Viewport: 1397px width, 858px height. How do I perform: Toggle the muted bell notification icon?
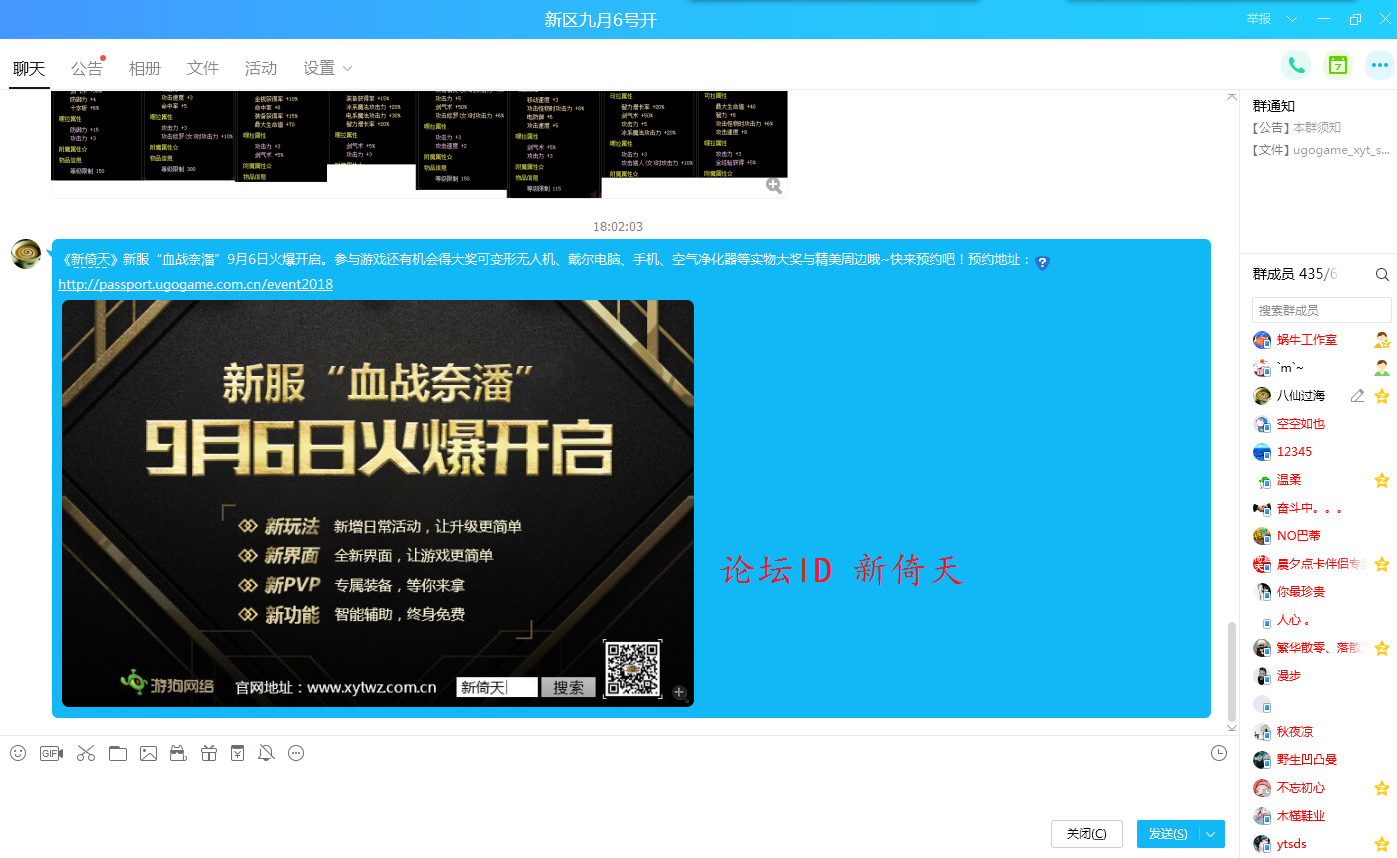click(266, 753)
